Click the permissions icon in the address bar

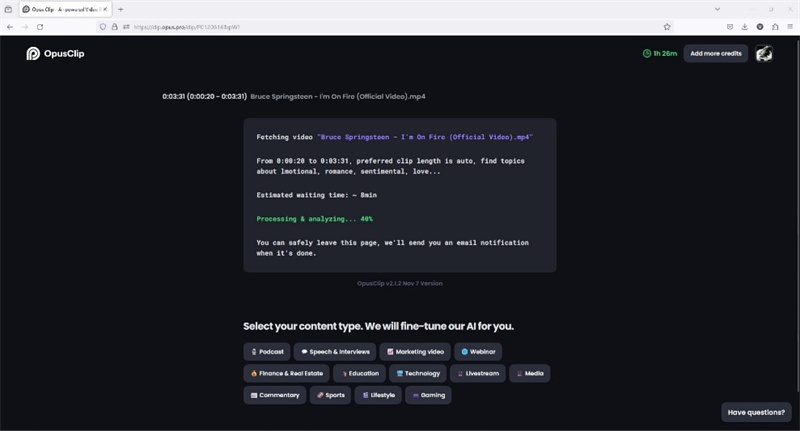pyautogui.click(x=126, y=27)
